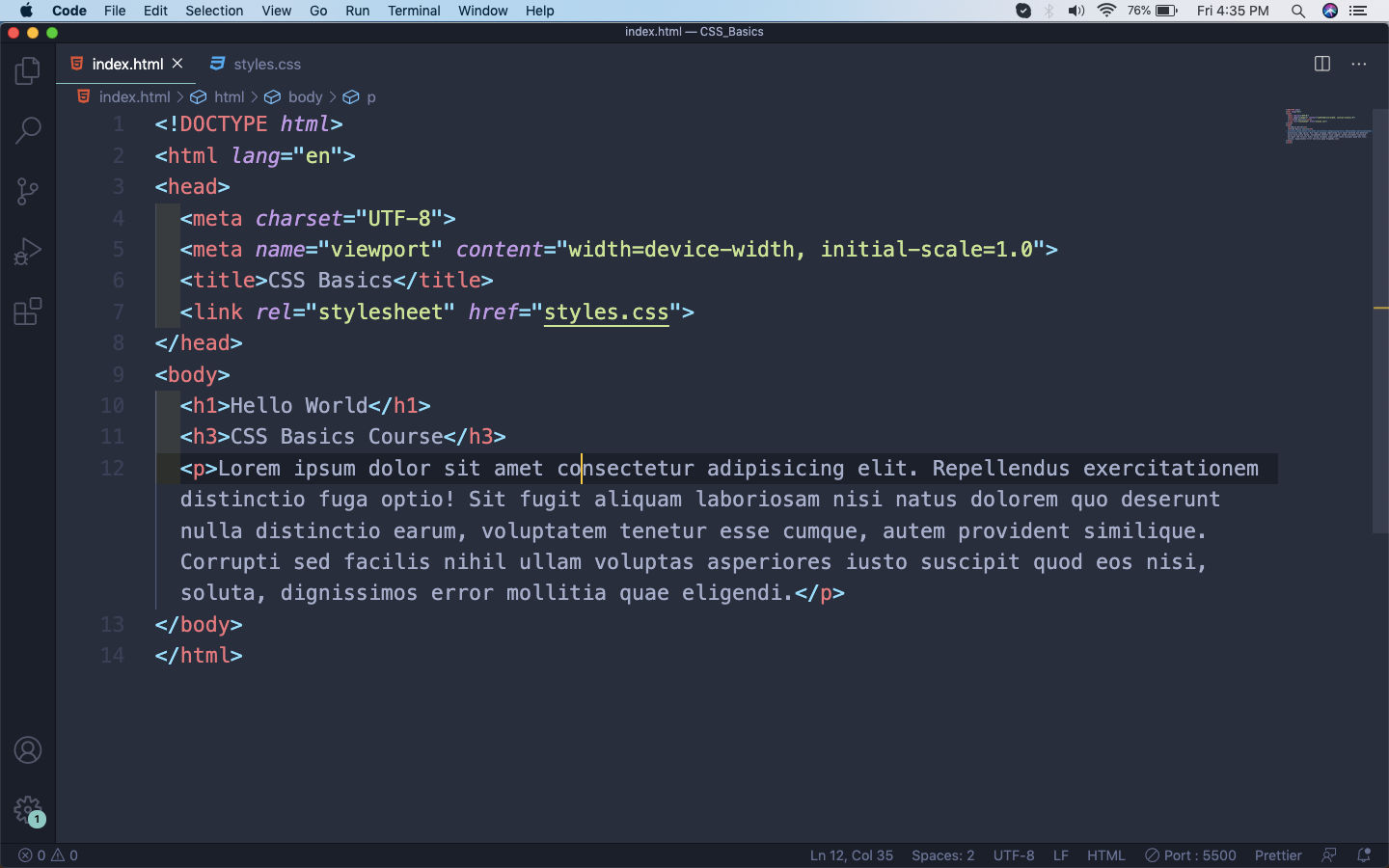Viewport: 1389px width, 868px height.
Task: Click the closing </html> tag line
Action: point(199,656)
